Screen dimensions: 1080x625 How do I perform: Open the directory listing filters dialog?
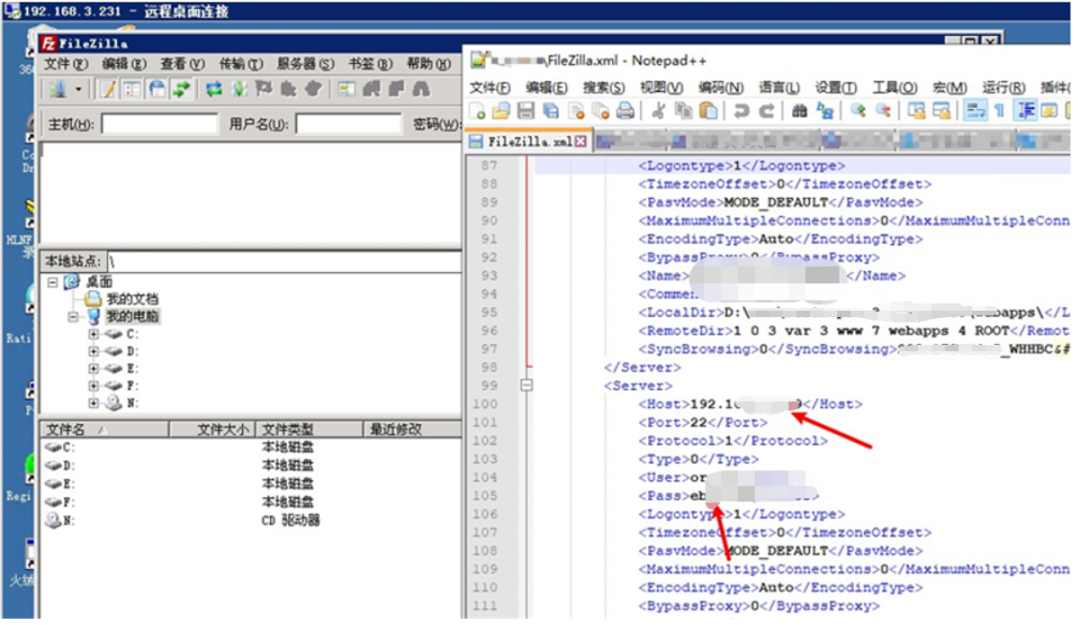346,89
